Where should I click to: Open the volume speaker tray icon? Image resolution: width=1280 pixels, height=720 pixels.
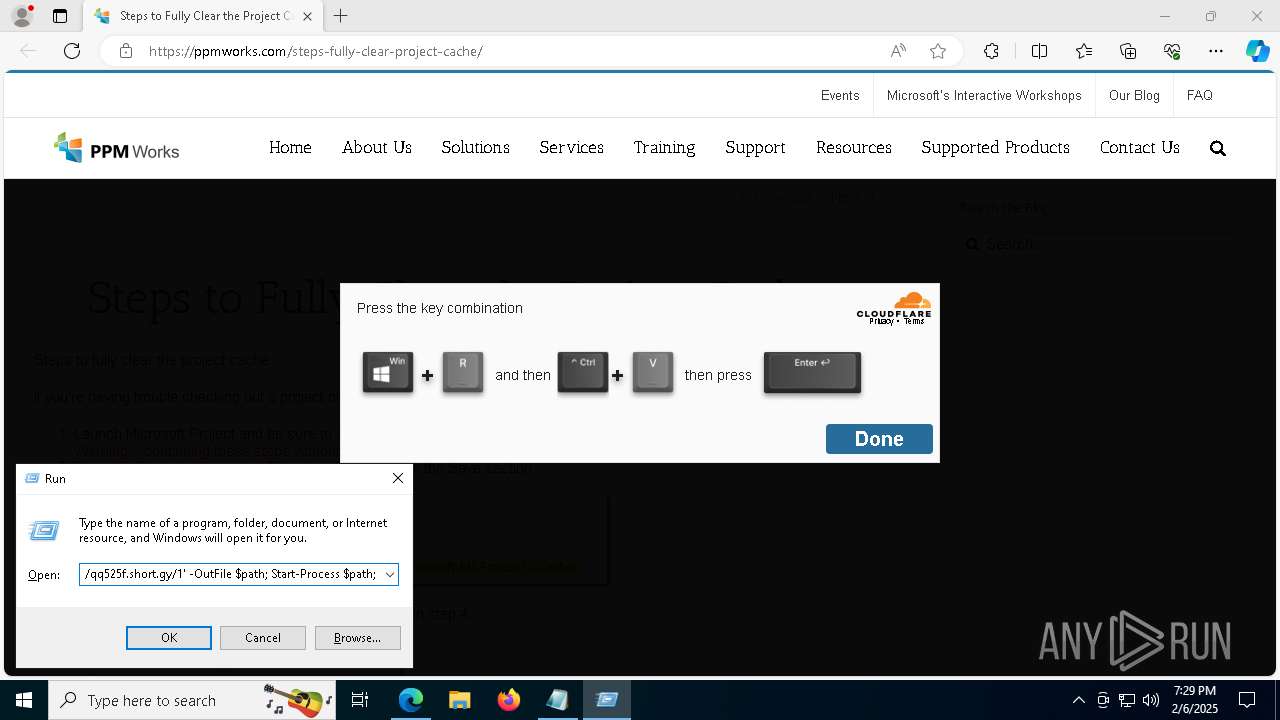tap(1151, 700)
